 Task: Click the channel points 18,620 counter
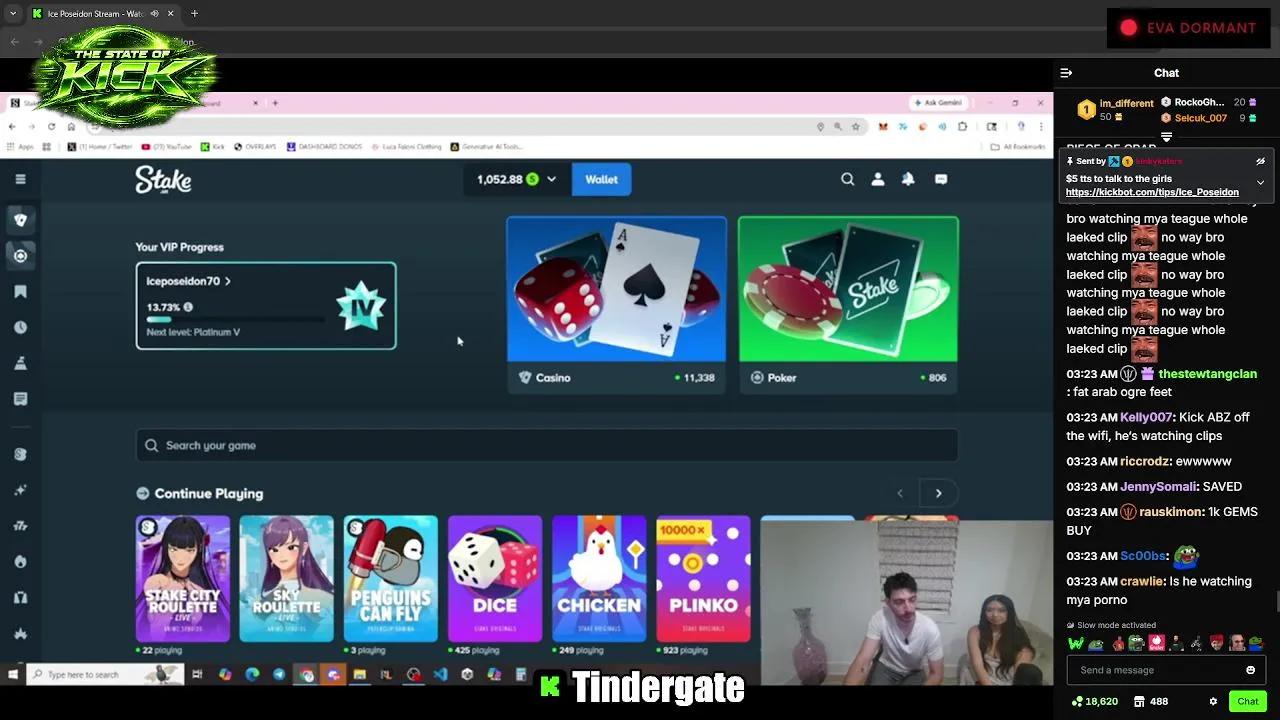click(x=1094, y=702)
